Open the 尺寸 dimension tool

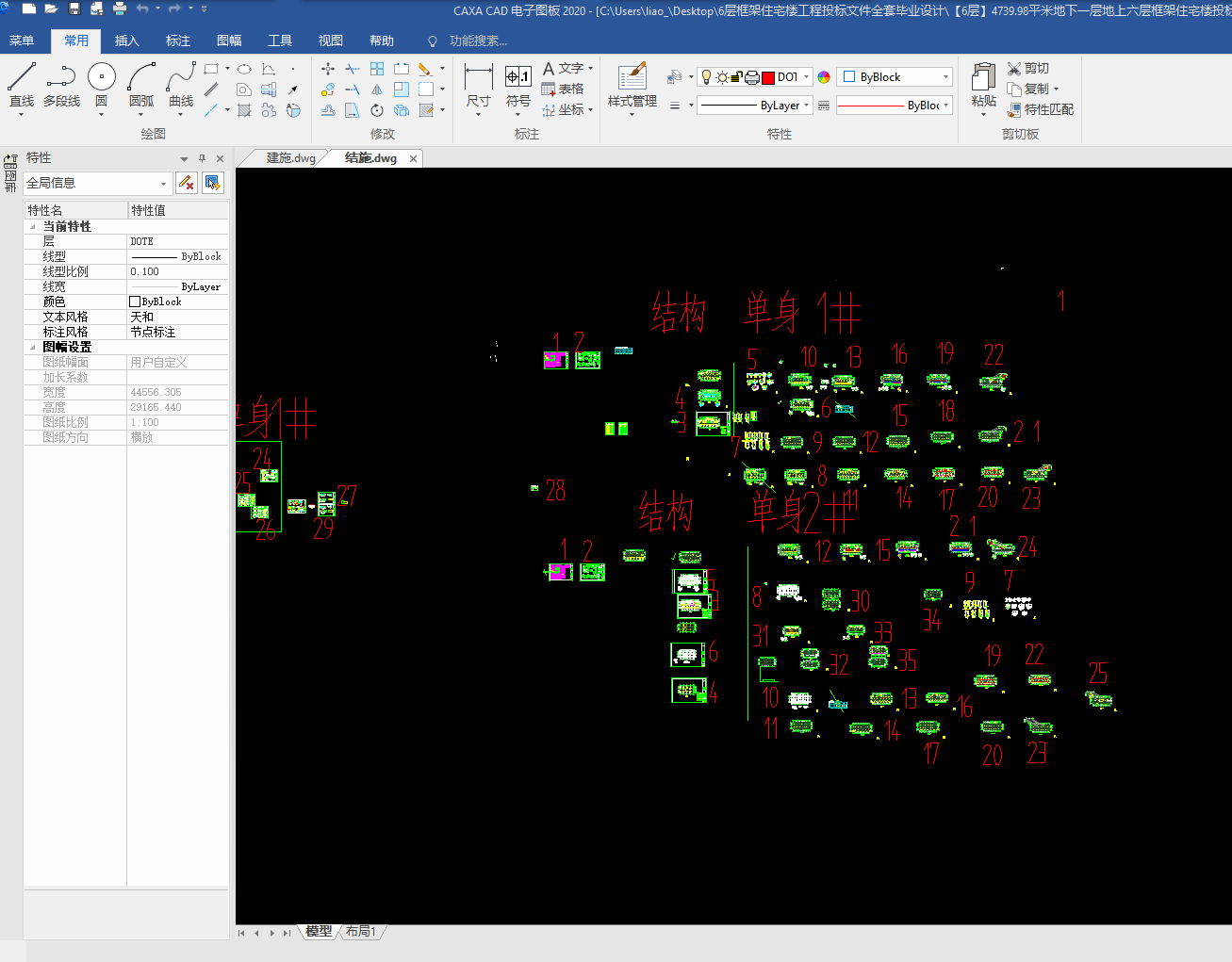tap(479, 88)
